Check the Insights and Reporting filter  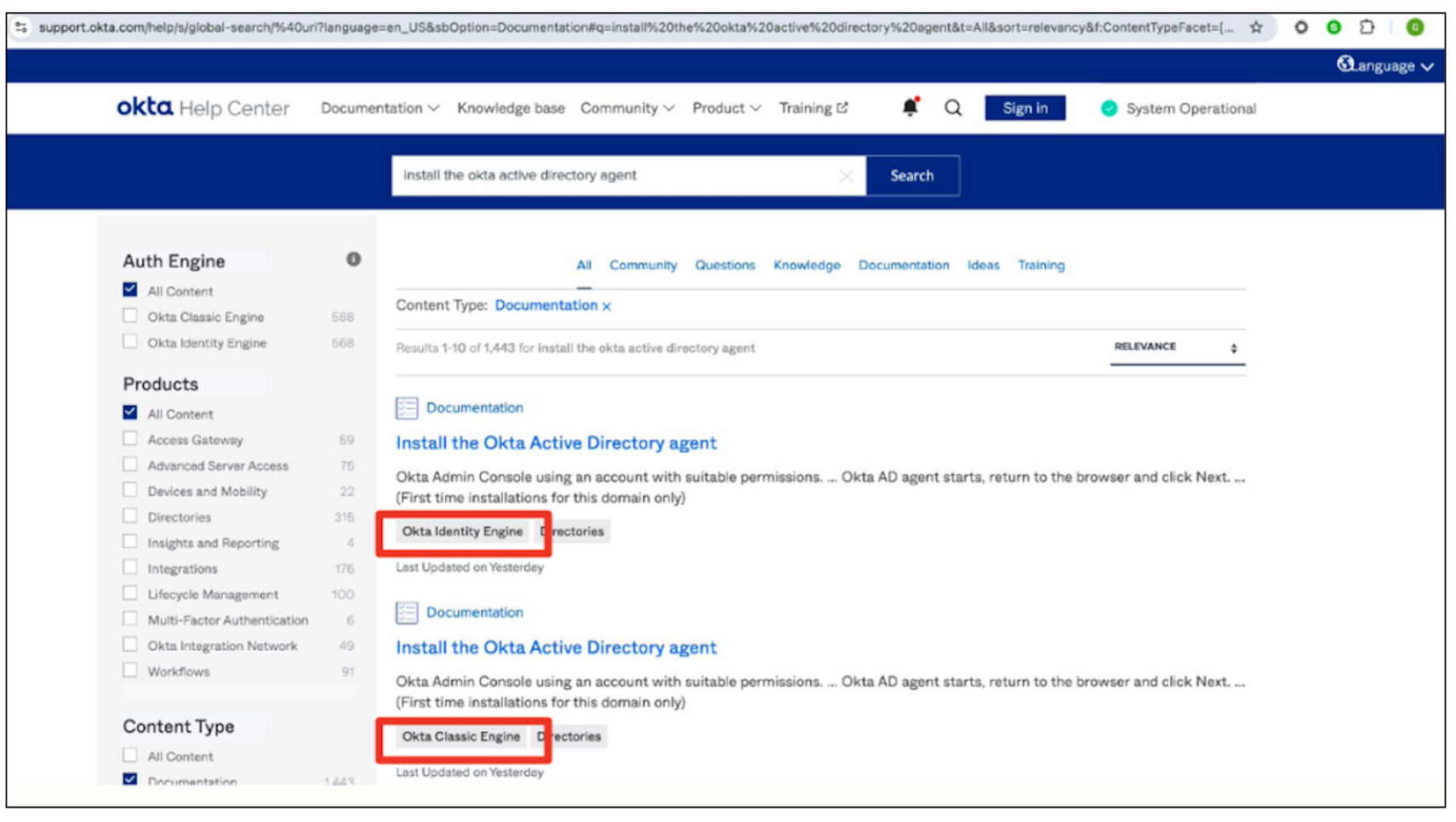[x=129, y=541]
